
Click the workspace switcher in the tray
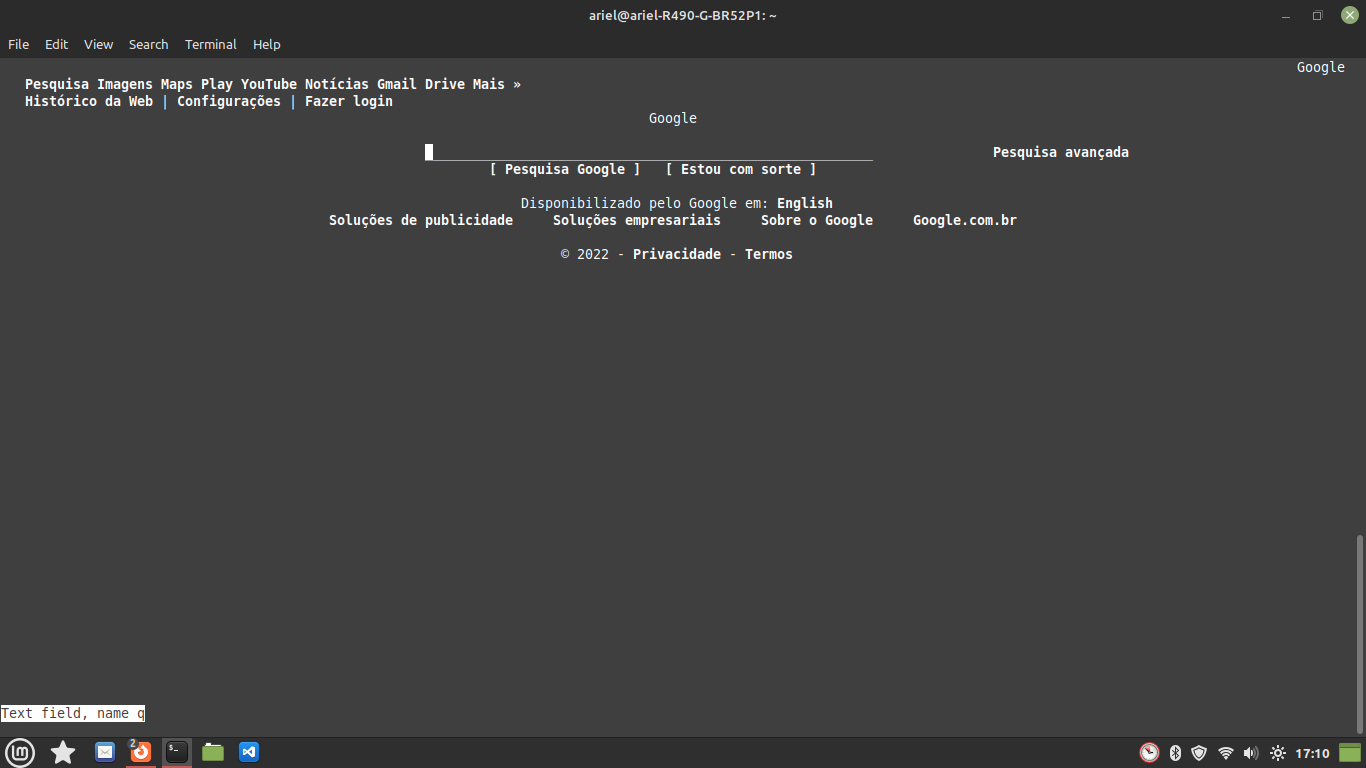pyautogui.click(x=1348, y=752)
